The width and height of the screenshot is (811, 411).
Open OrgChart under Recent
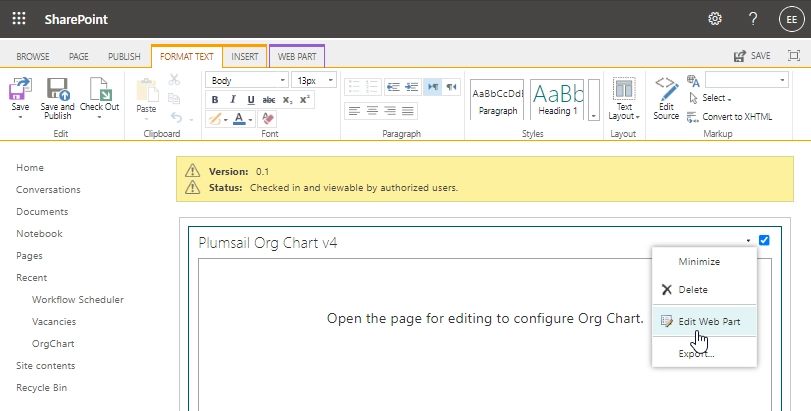53,344
